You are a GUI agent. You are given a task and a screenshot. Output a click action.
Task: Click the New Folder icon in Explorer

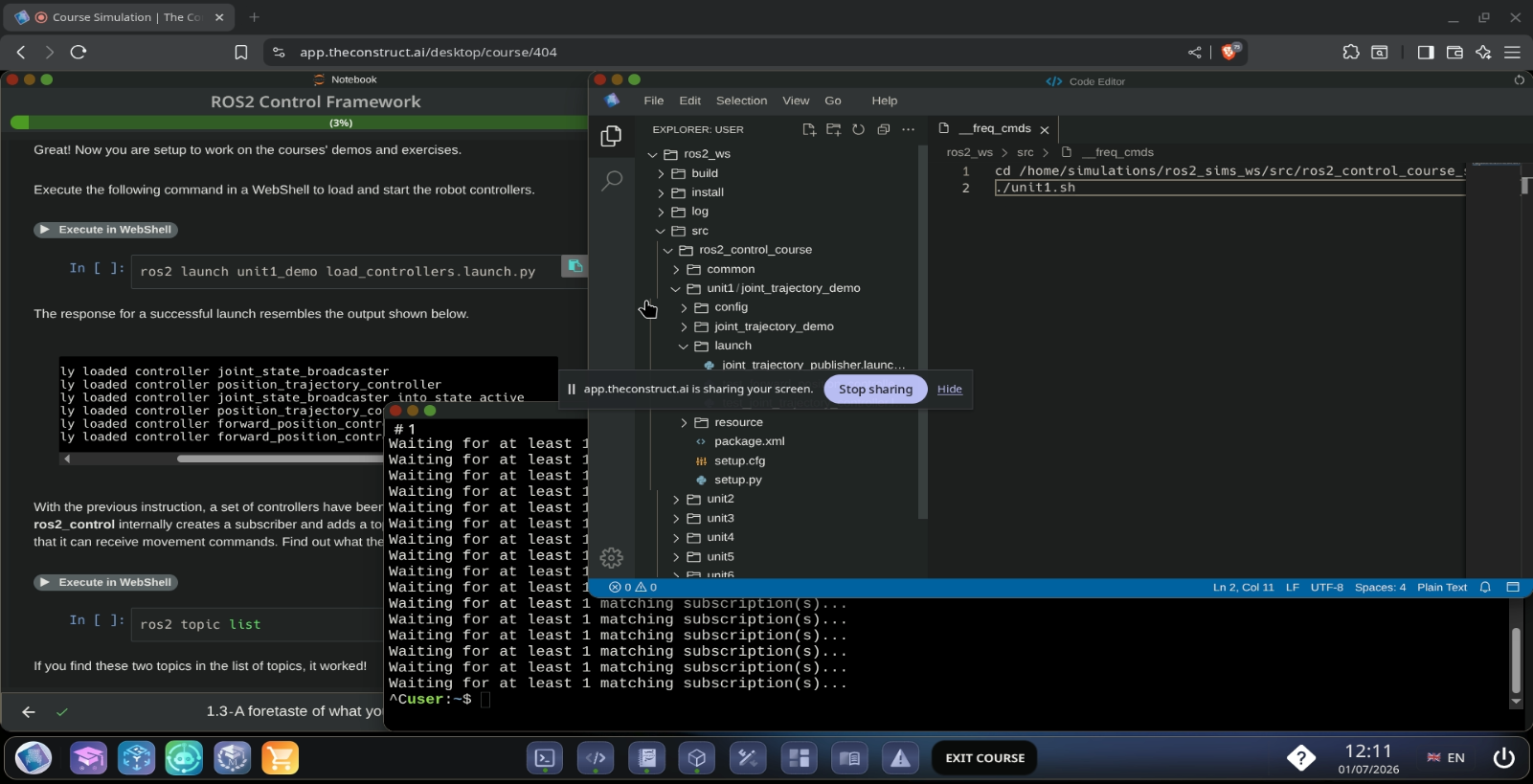click(x=833, y=129)
